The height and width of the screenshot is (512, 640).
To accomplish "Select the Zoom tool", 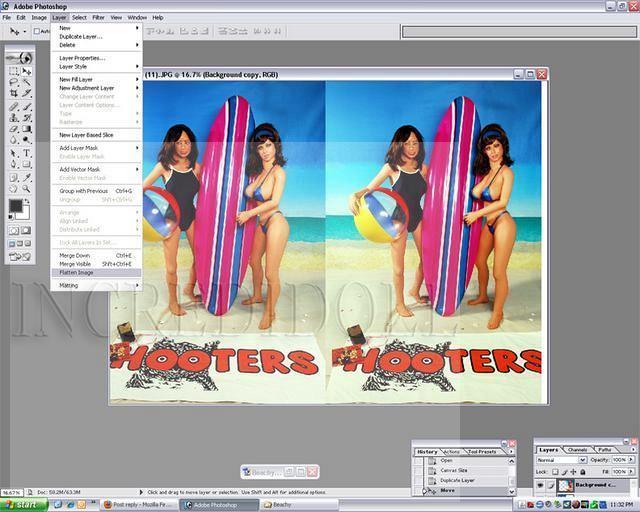I will pos(27,189).
